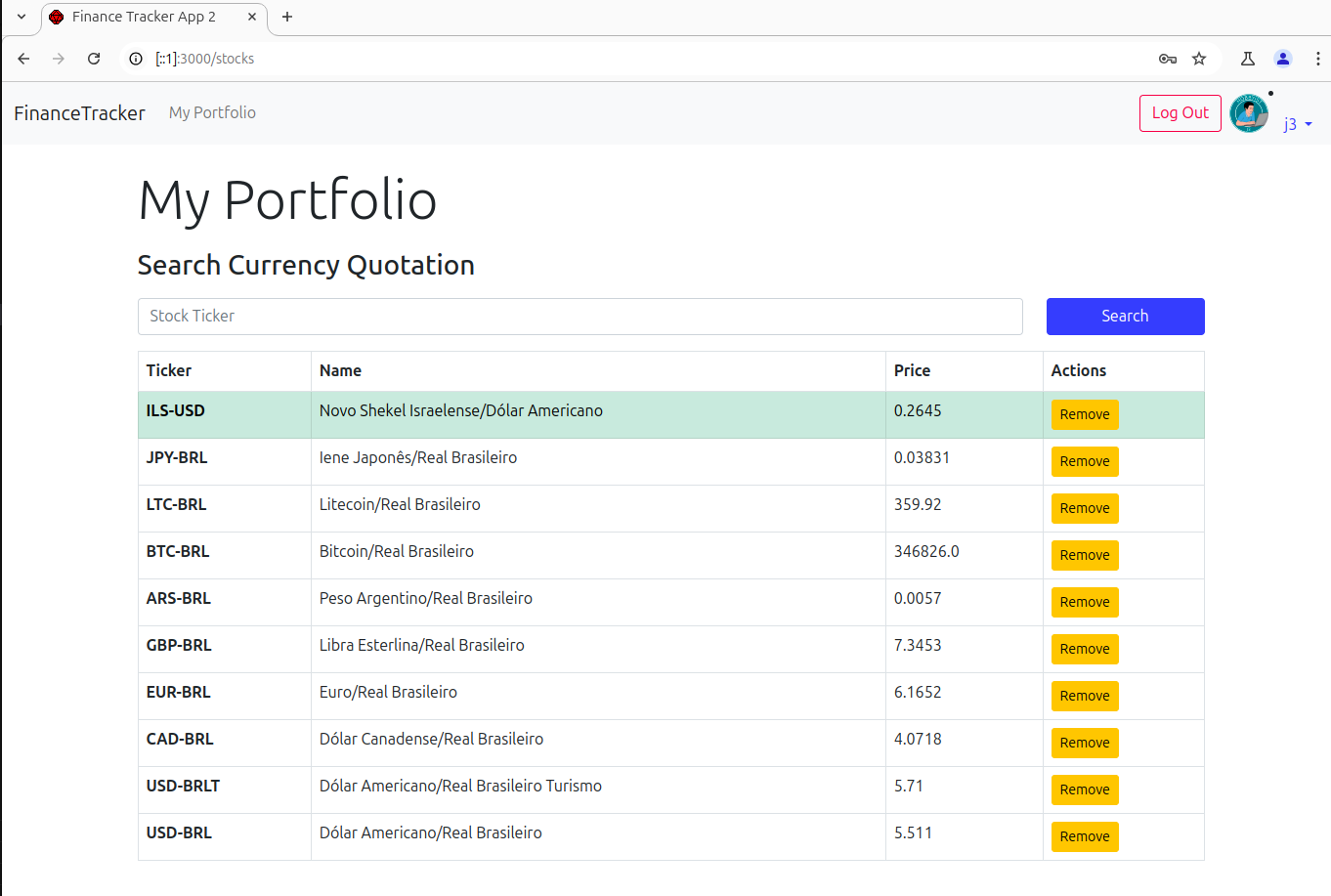The image size is (1331, 896).
Task: Click the Search Currency Quotation heading
Action: pyautogui.click(x=306, y=265)
